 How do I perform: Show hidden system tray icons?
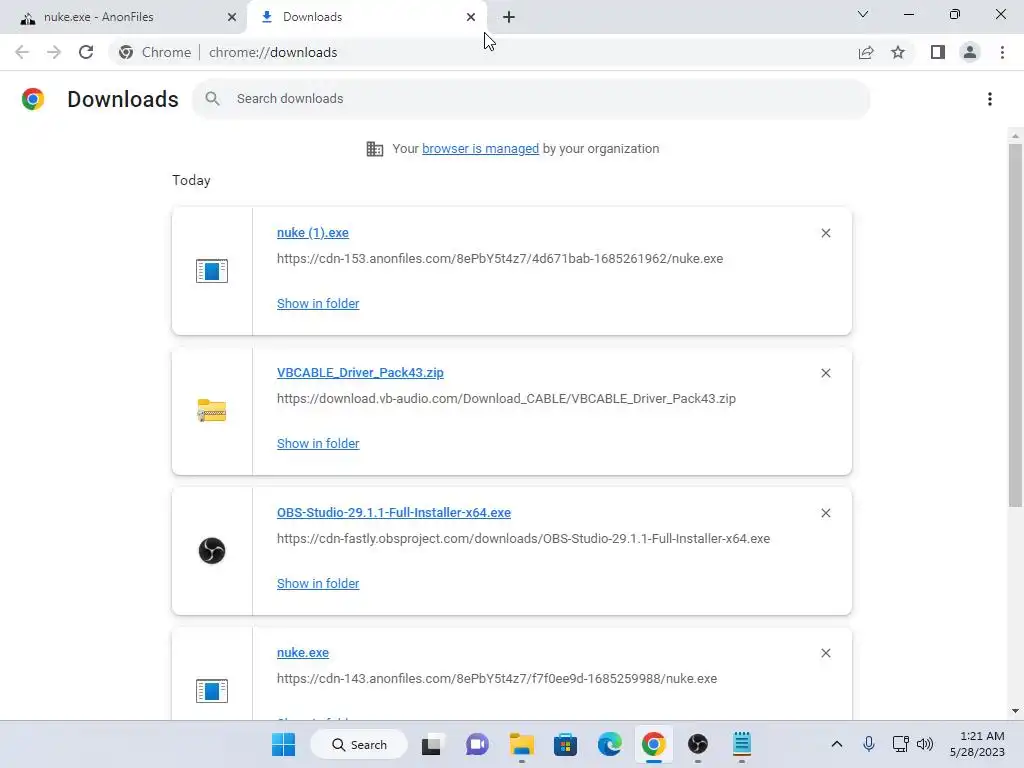837,744
